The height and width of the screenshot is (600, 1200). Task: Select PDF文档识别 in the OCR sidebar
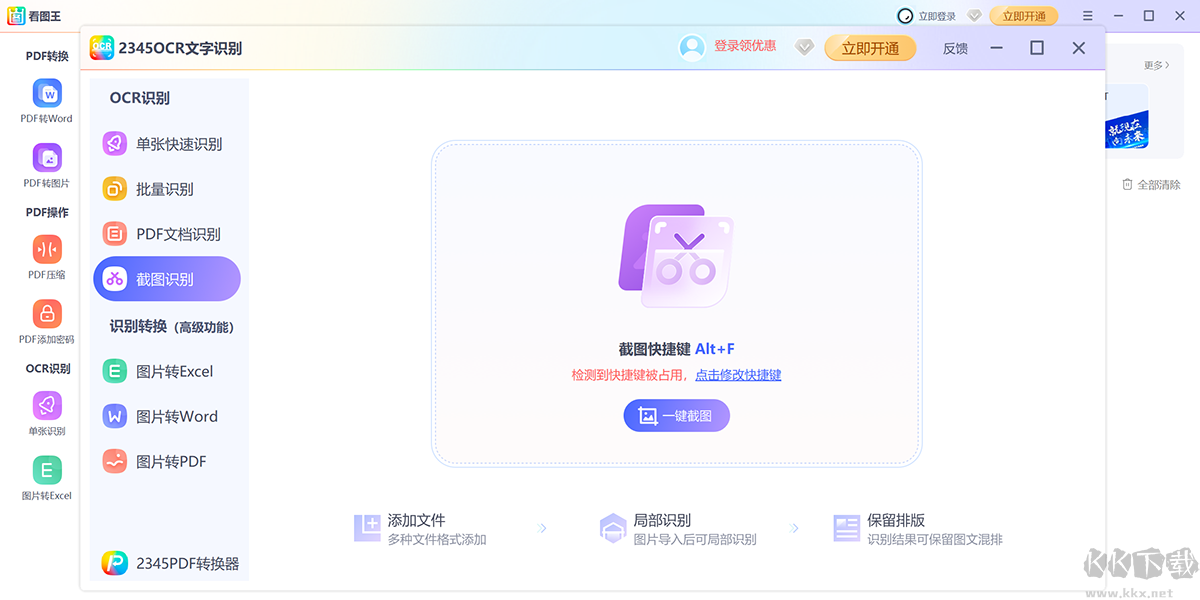click(167, 234)
